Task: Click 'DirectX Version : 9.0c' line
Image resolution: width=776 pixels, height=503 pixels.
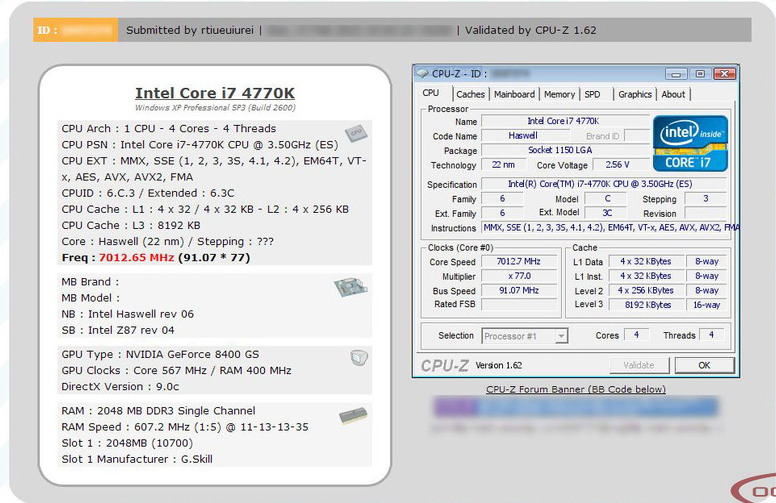Action: tap(120, 387)
